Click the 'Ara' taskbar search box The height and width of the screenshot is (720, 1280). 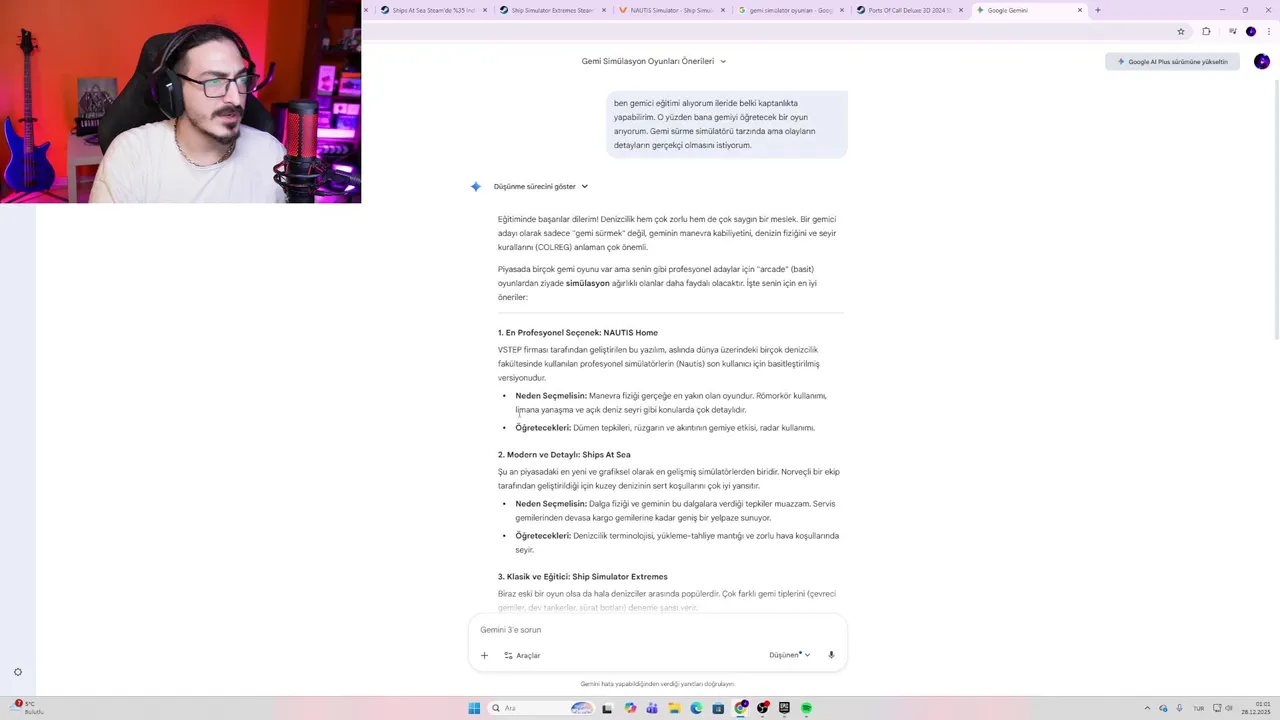541,708
